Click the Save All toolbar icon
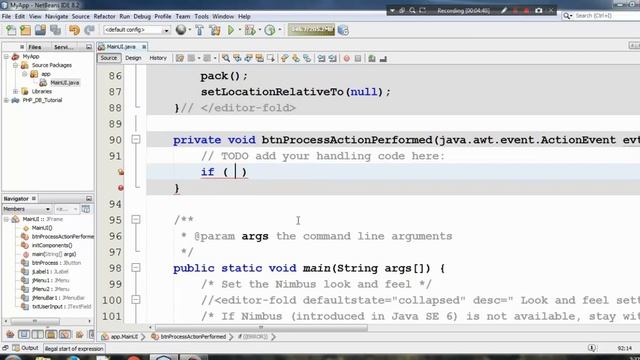 [x=56, y=30]
